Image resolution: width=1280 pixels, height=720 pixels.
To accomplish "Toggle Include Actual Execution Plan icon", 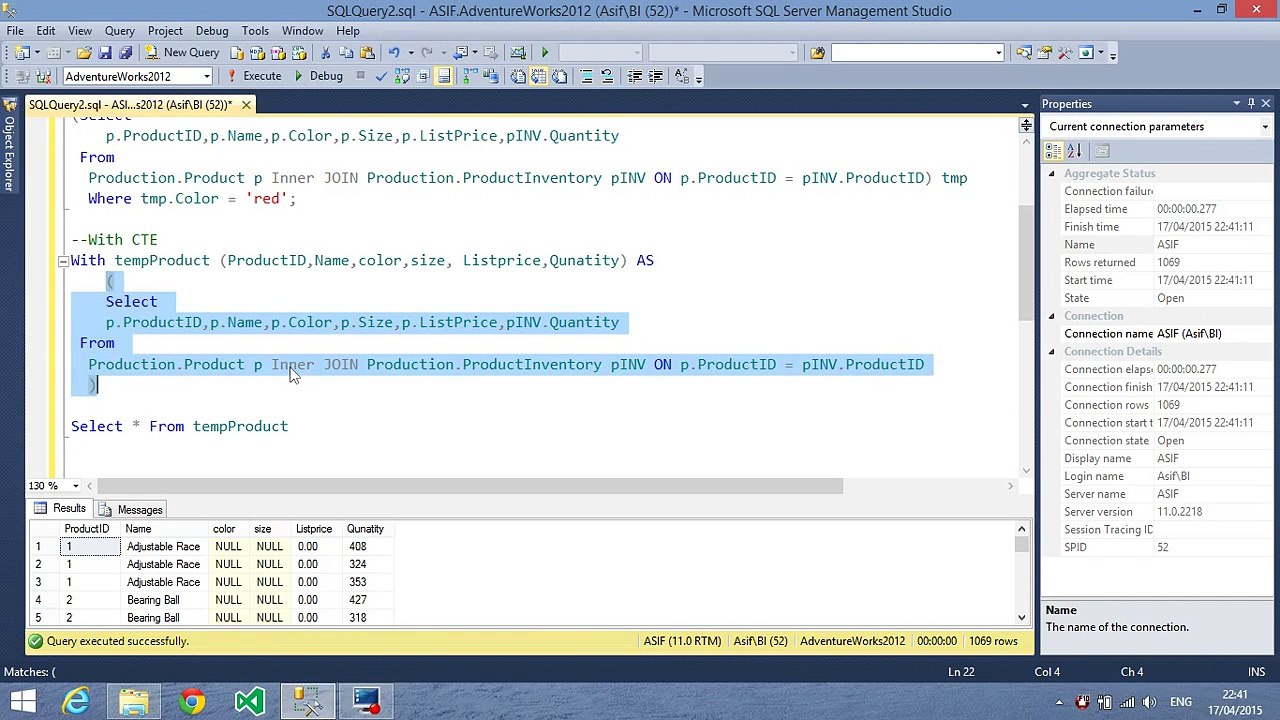I will click(x=468, y=76).
